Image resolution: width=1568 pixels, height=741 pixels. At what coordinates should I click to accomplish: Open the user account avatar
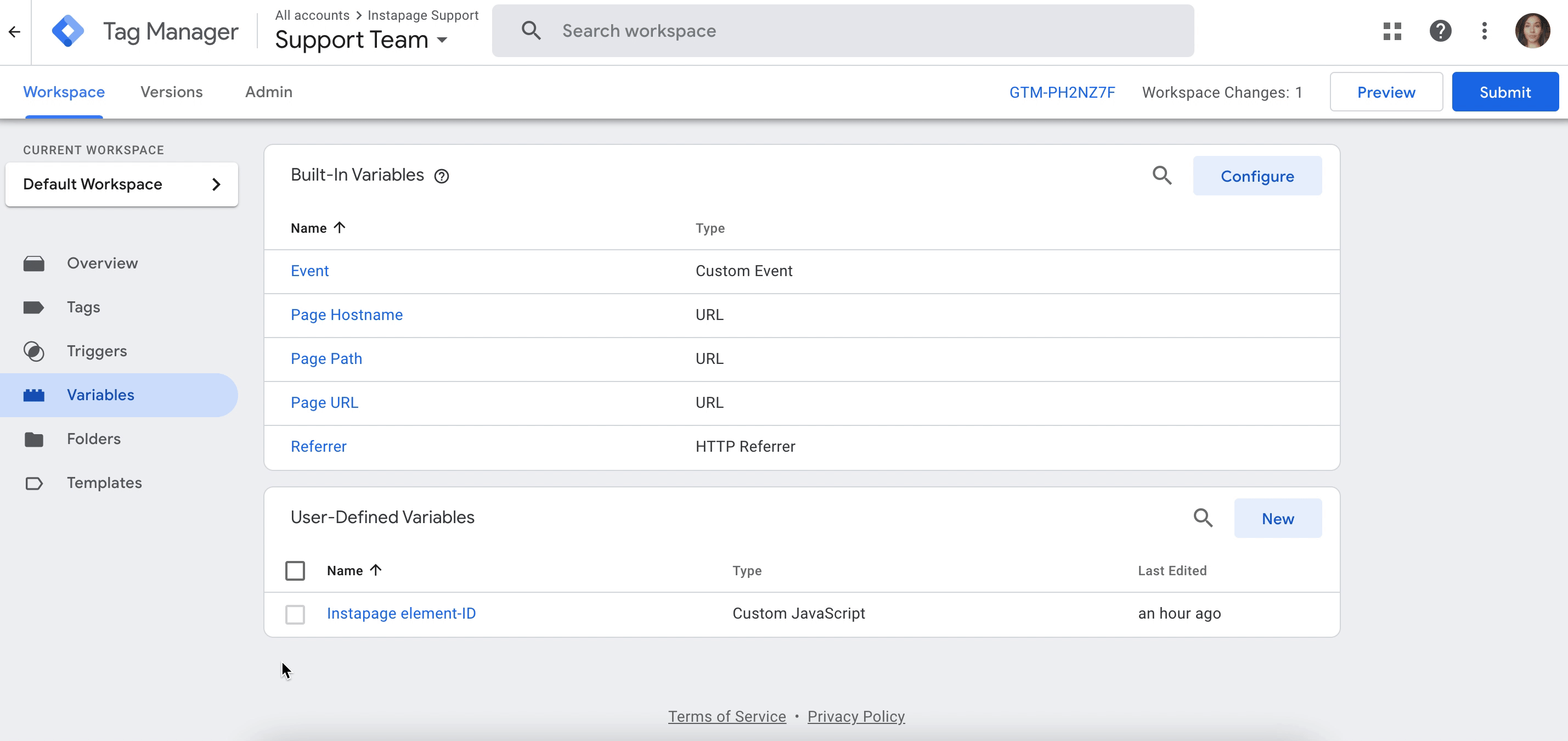1532,31
